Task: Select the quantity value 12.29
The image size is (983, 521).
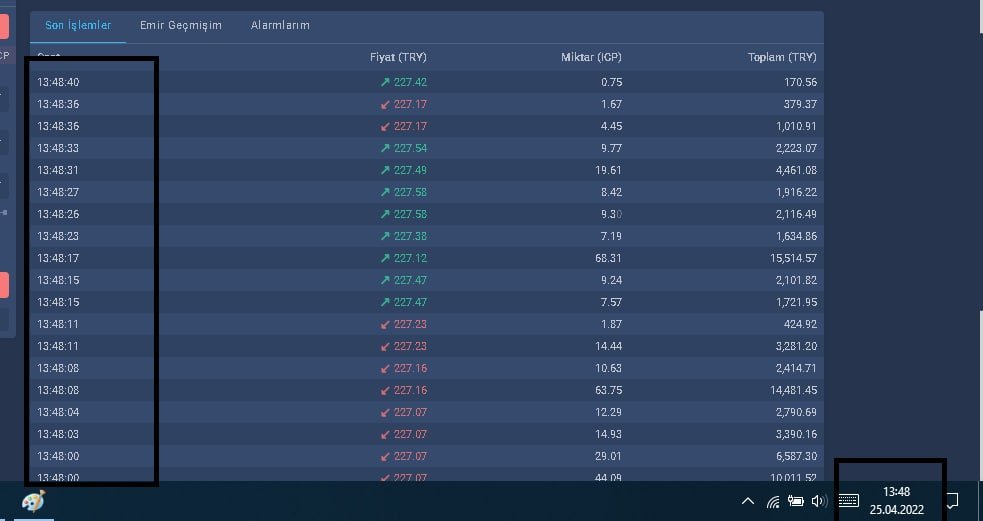Action: (x=608, y=412)
